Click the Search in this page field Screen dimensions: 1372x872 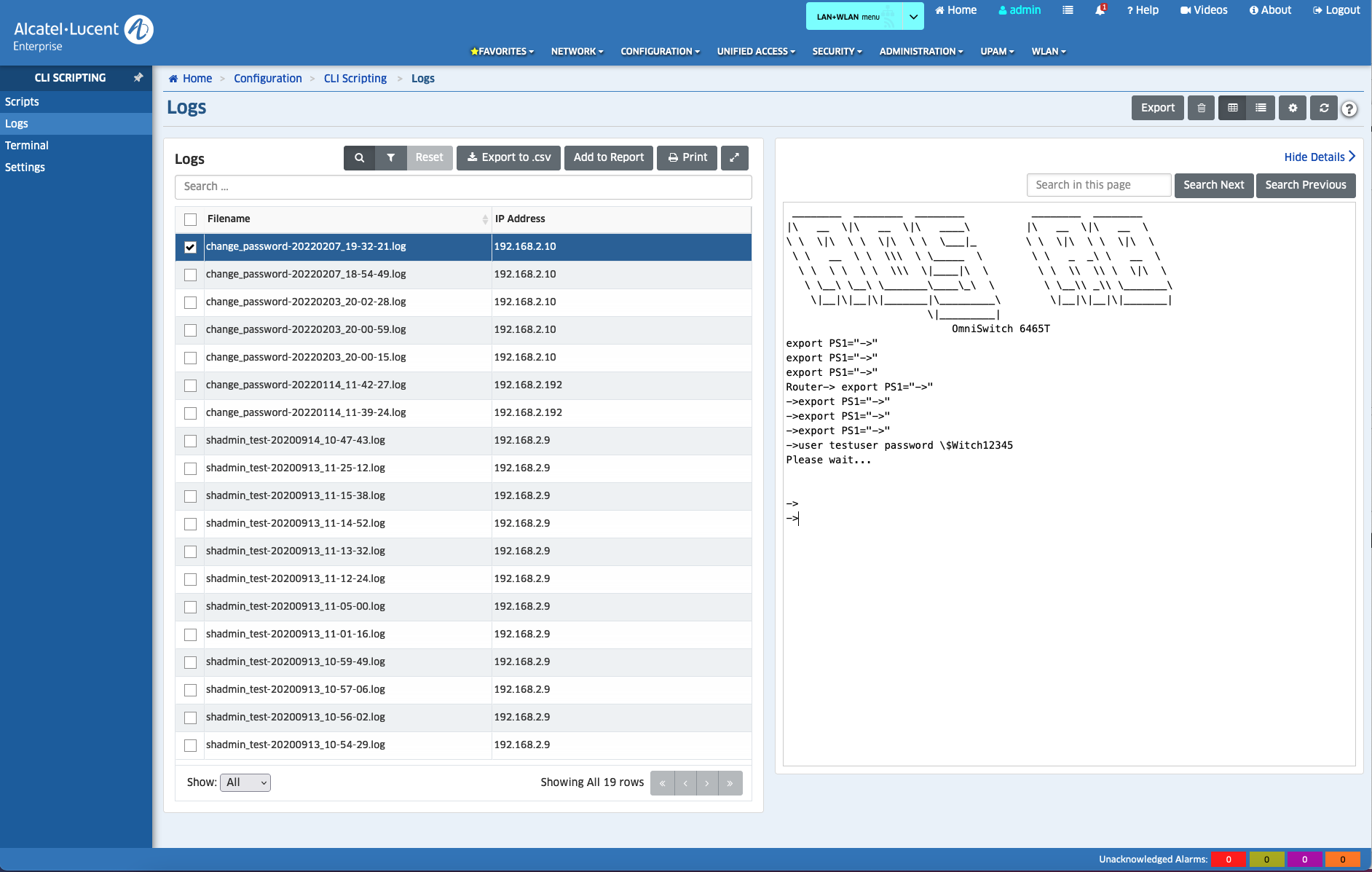click(x=1098, y=185)
